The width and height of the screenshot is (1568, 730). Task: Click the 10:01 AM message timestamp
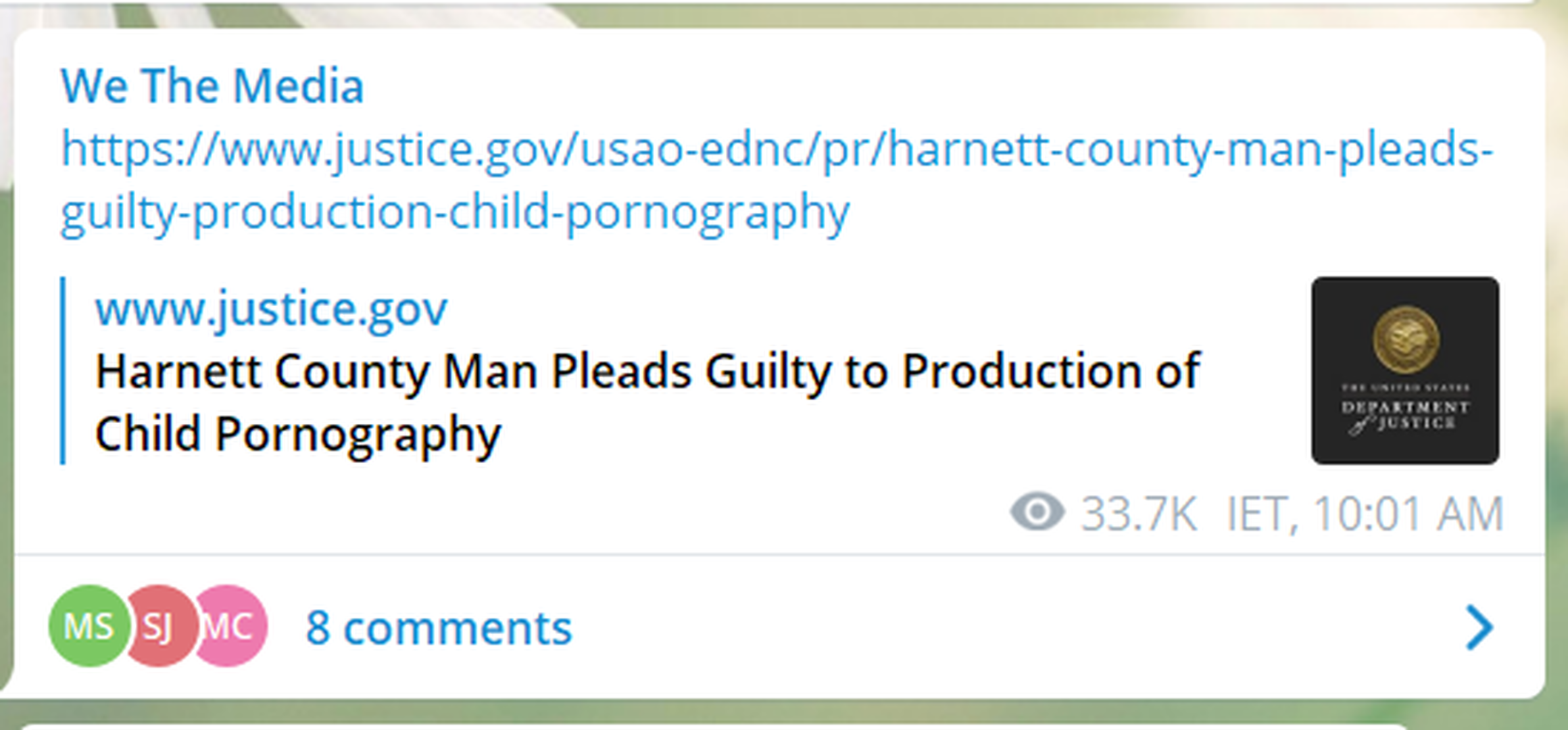click(1408, 515)
